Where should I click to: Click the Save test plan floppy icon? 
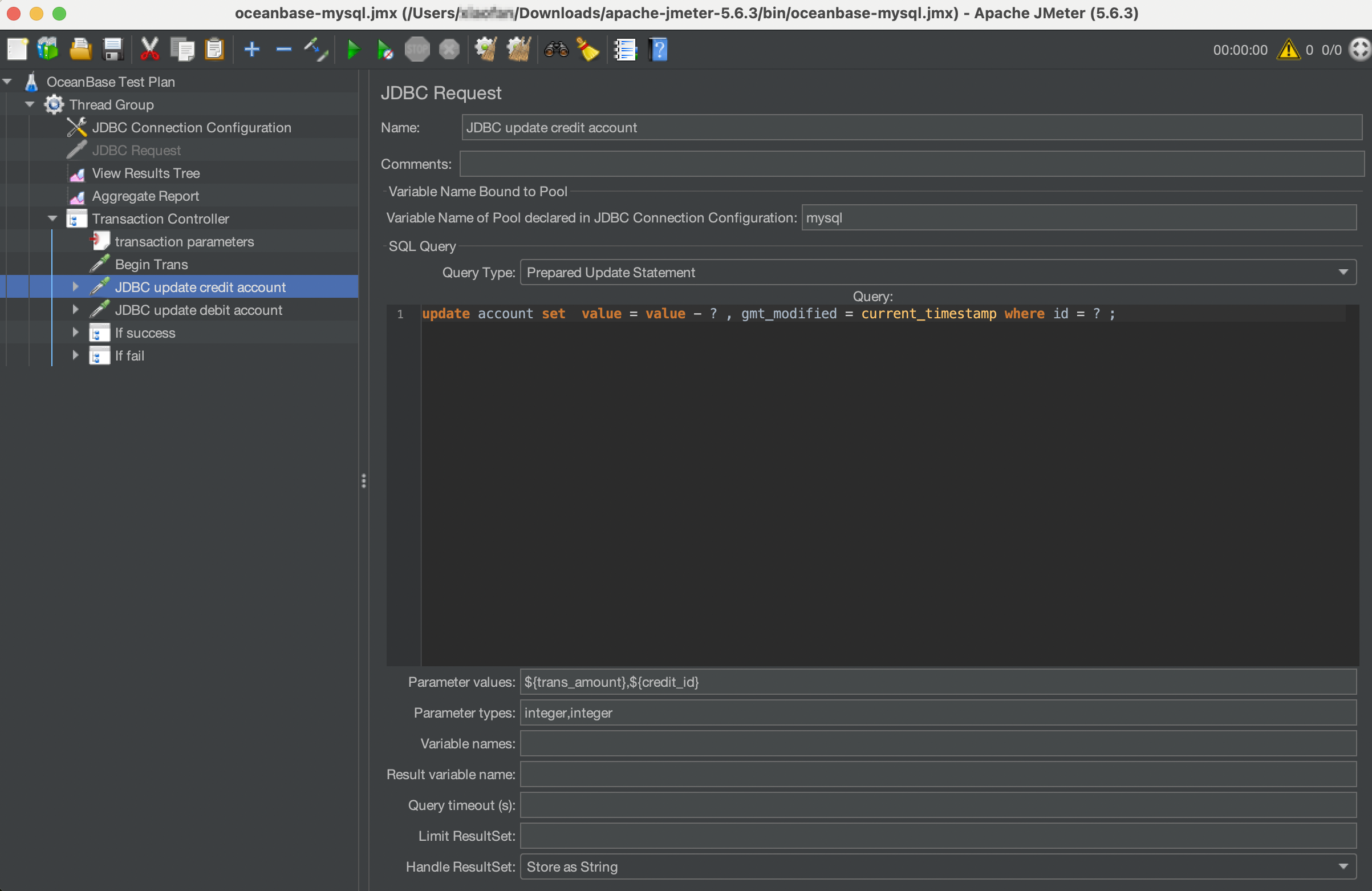pos(113,50)
